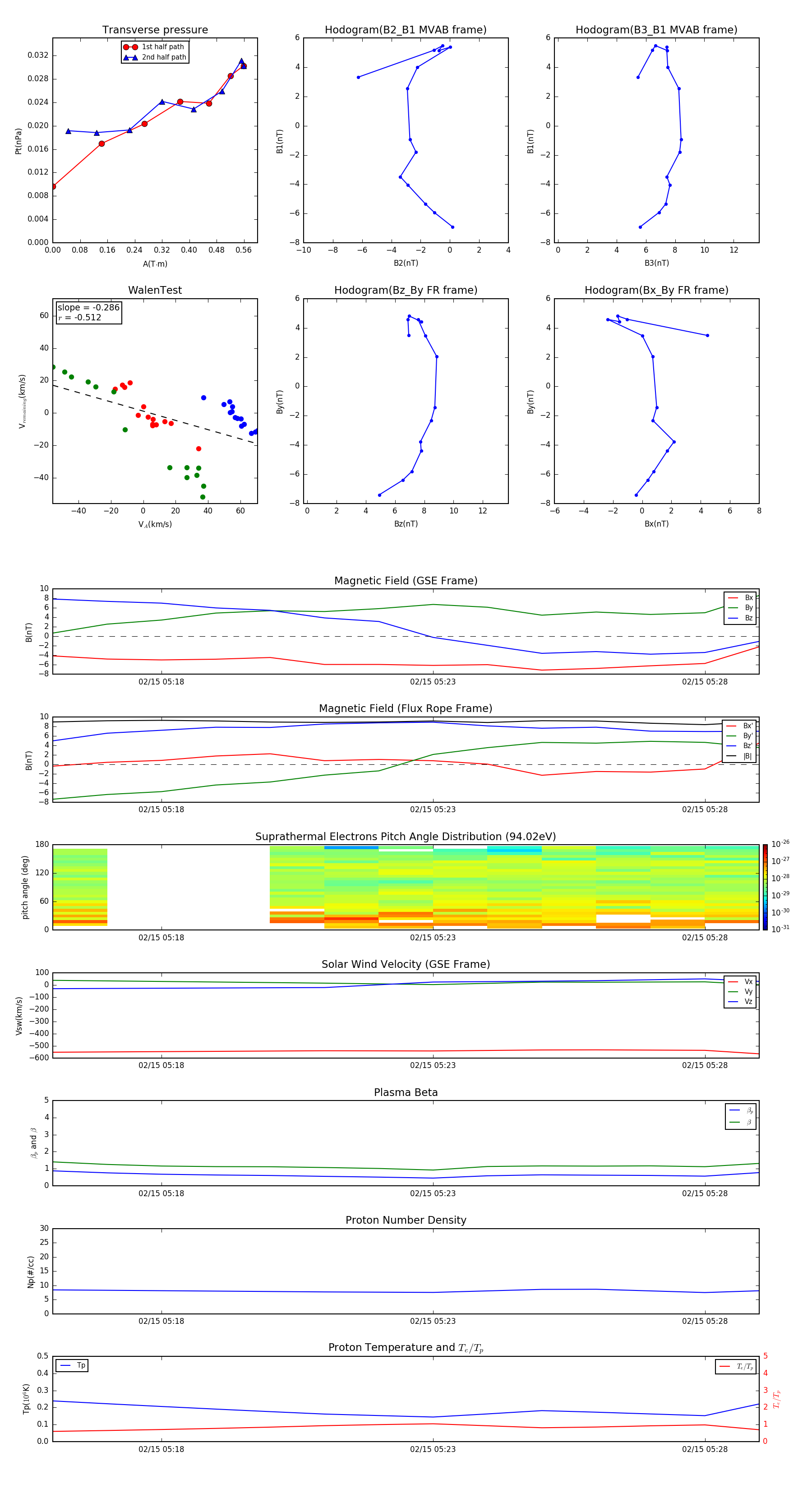Screen dimensions: 812x1489
Task: Click '02/15 05:18' under GSE Magnetic Field plot
Action: 161,682
